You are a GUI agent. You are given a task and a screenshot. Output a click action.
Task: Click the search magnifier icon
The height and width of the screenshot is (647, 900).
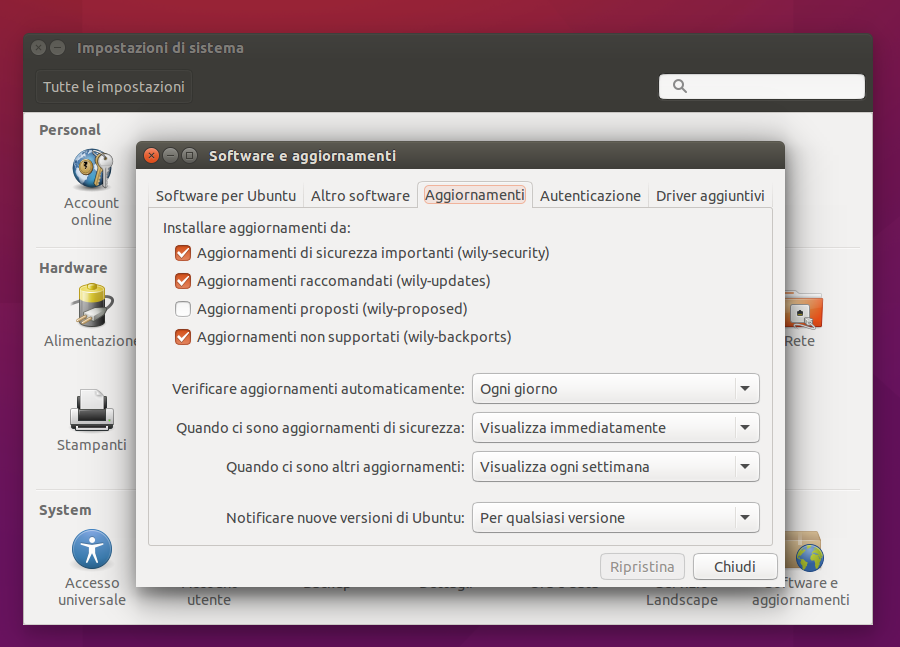[680, 86]
